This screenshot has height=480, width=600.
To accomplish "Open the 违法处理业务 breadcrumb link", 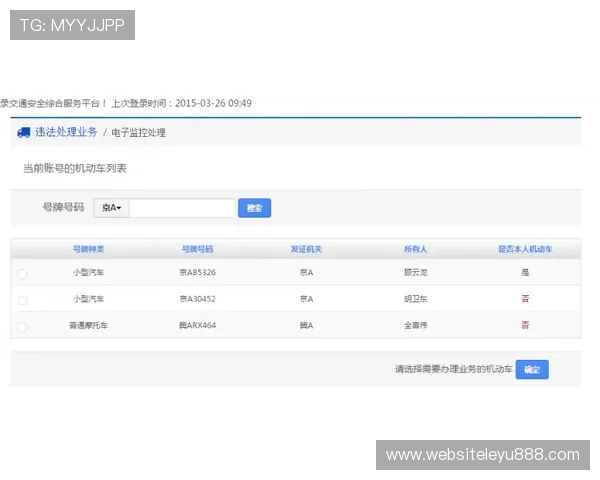I will click(x=66, y=132).
